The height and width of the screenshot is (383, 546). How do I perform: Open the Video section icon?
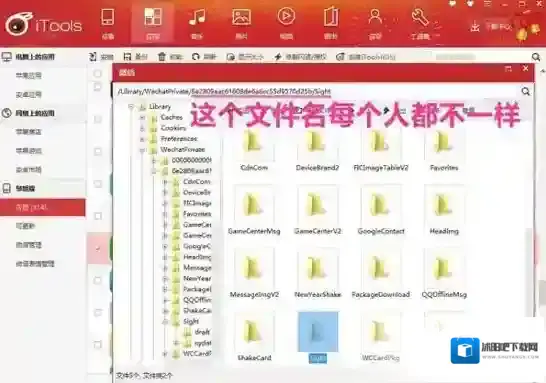click(286, 23)
